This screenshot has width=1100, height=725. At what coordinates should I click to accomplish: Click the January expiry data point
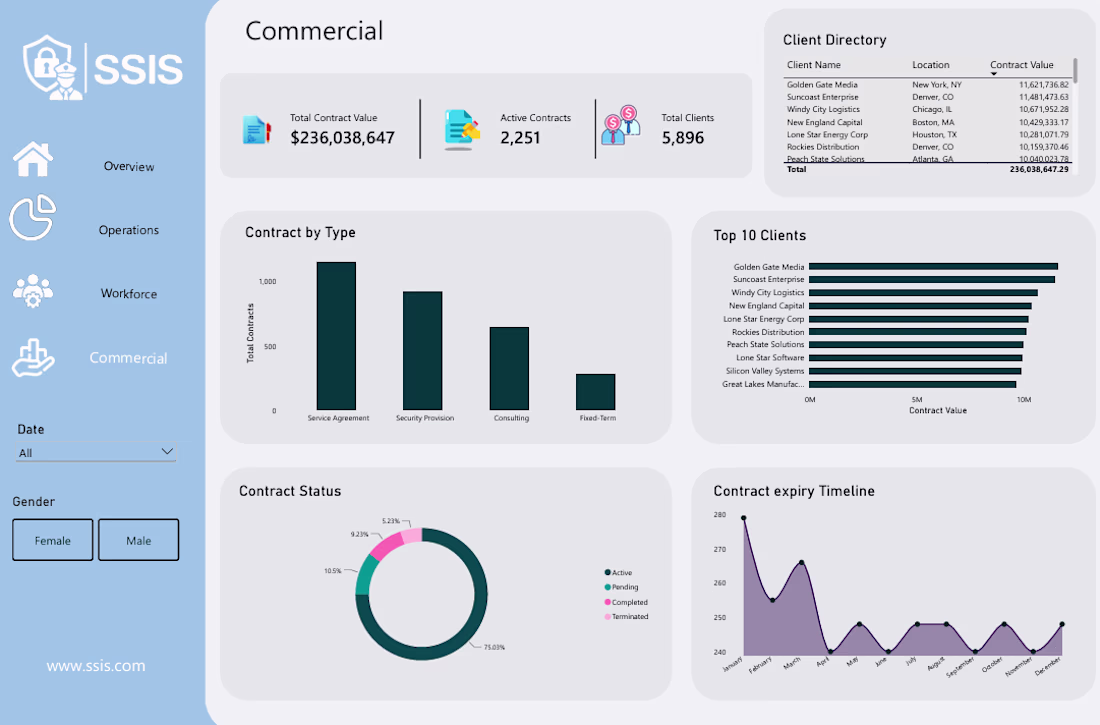(x=744, y=518)
